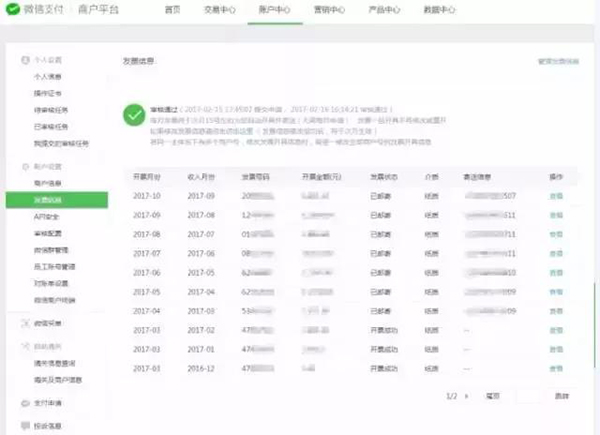This screenshot has width=600, height=435.
Task: Click the 账户设置 section icon
Action: tap(24, 167)
